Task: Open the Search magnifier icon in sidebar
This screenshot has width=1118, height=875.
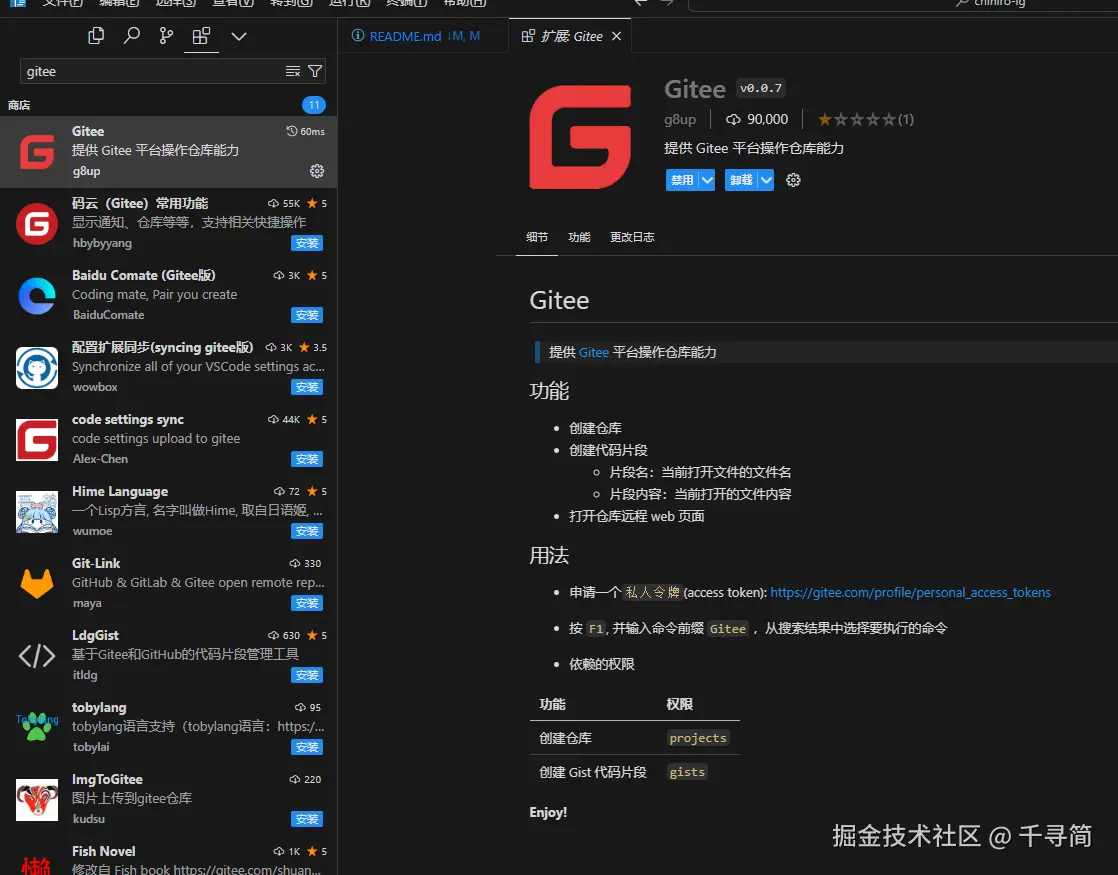Action: [x=131, y=36]
